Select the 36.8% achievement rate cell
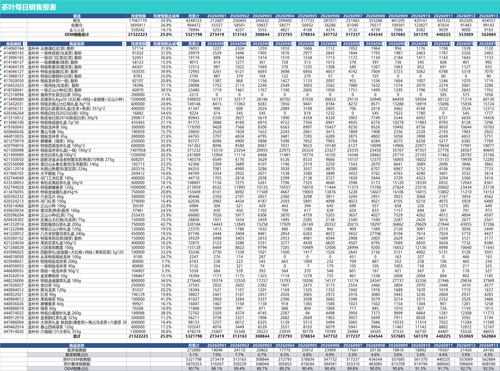 (x=166, y=332)
